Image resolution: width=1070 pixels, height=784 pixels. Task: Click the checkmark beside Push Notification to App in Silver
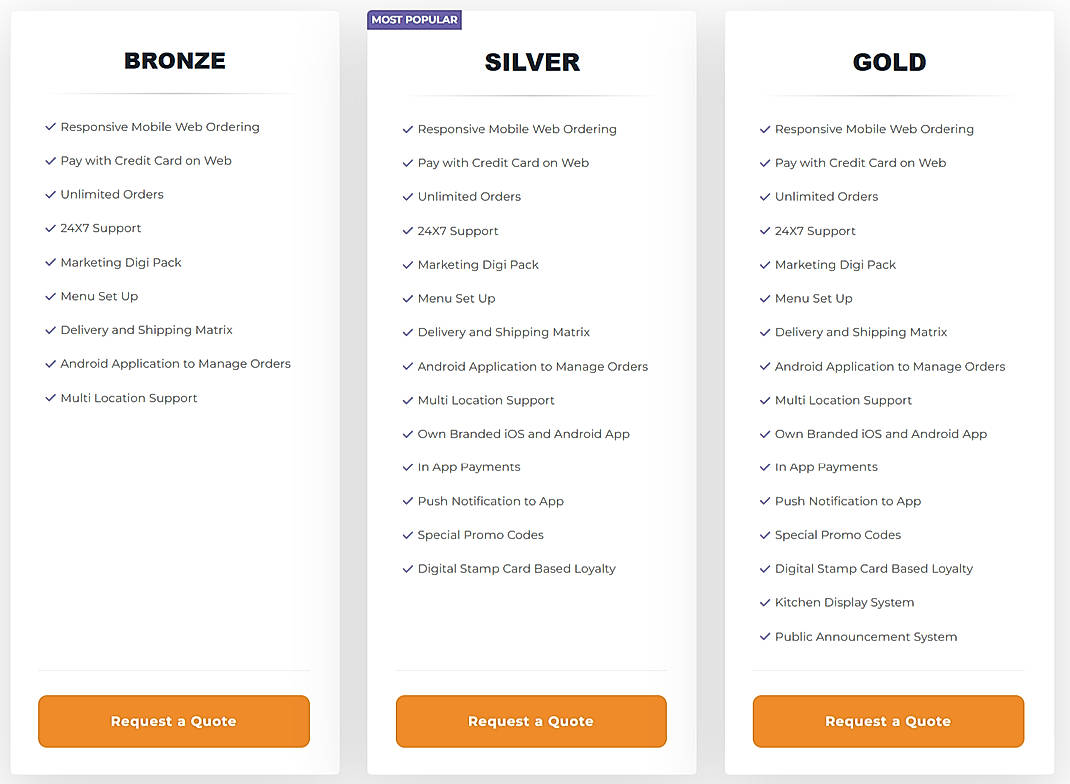click(407, 500)
